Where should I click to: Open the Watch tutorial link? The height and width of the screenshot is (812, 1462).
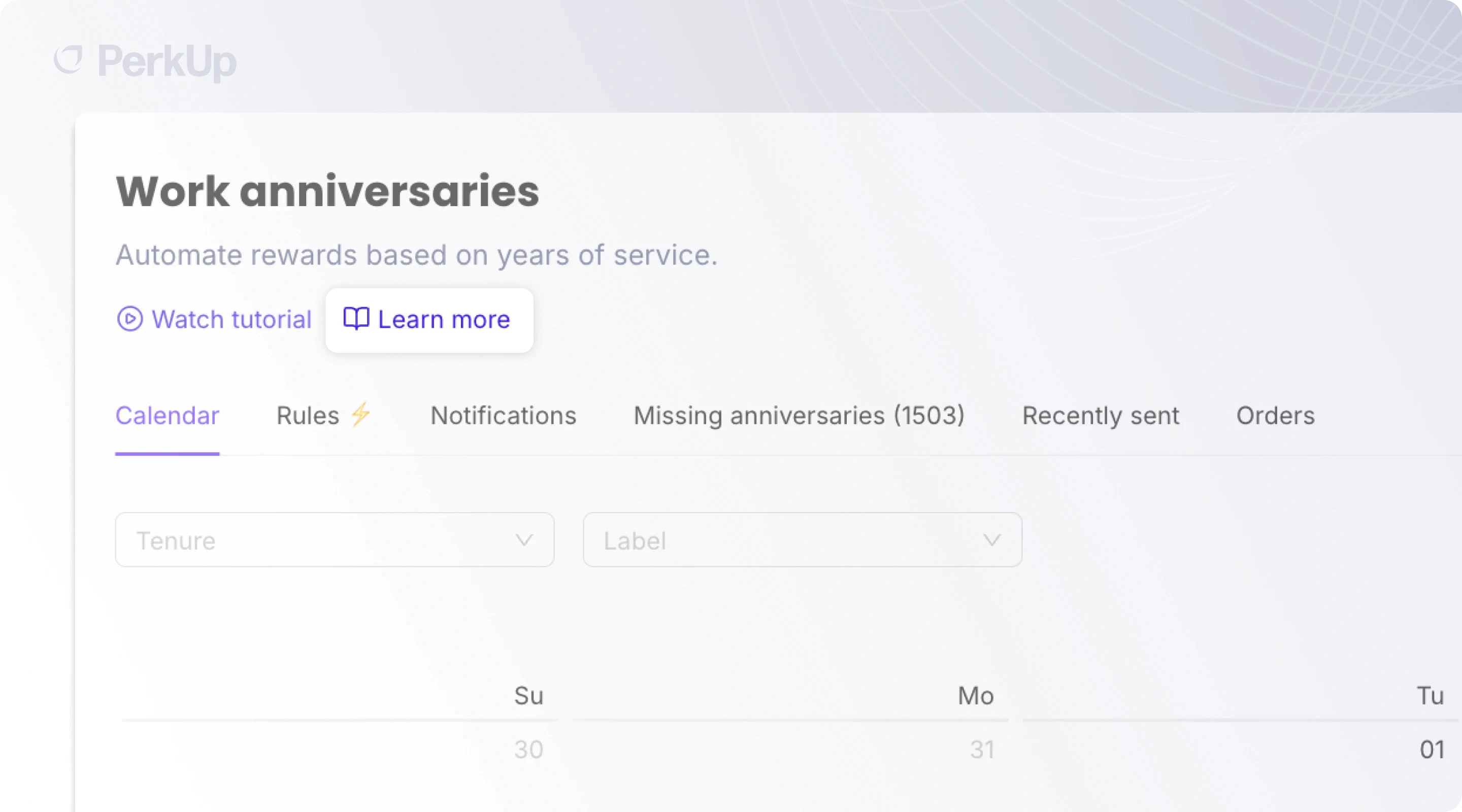click(x=215, y=319)
